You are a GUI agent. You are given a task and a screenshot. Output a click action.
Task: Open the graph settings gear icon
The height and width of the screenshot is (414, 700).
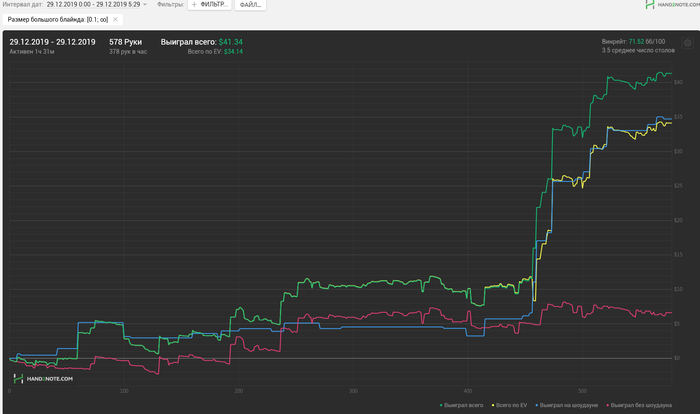[688, 43]
